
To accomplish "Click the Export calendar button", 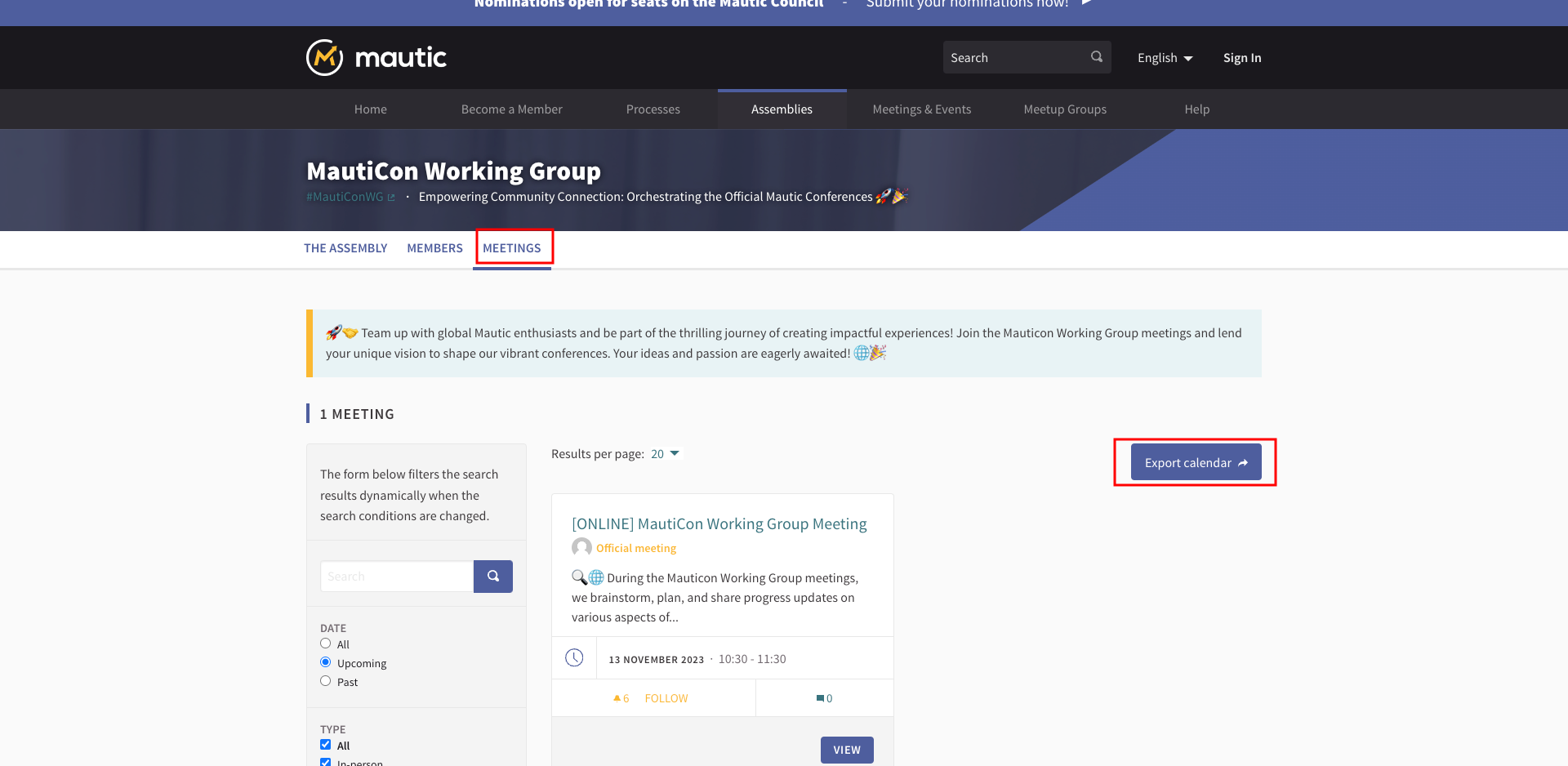I will click(x=1196, y=462).
